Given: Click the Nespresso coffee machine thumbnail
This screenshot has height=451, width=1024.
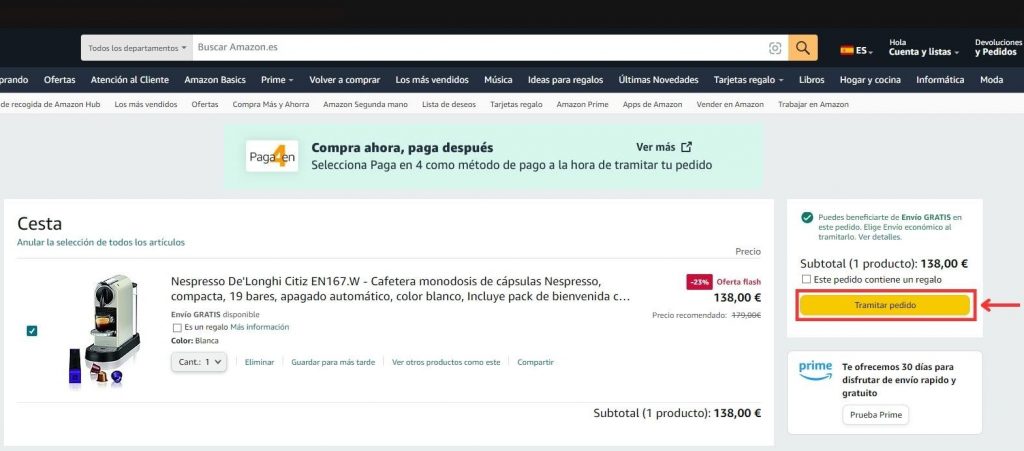Looking at the screenshot, I should point(104,332).
